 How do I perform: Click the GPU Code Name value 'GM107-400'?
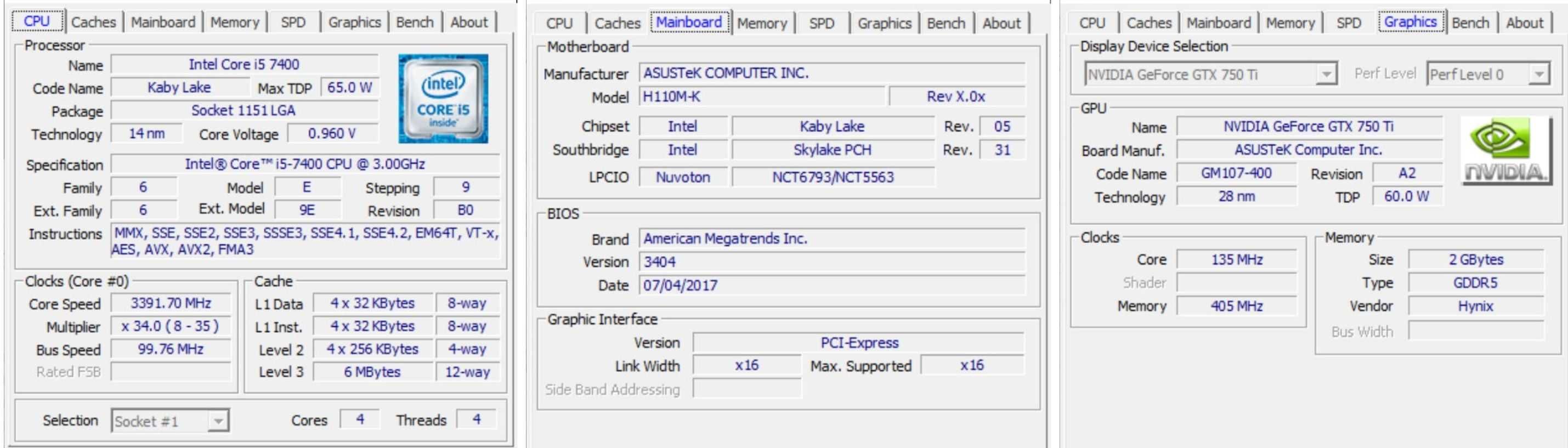click(1236, 173)
